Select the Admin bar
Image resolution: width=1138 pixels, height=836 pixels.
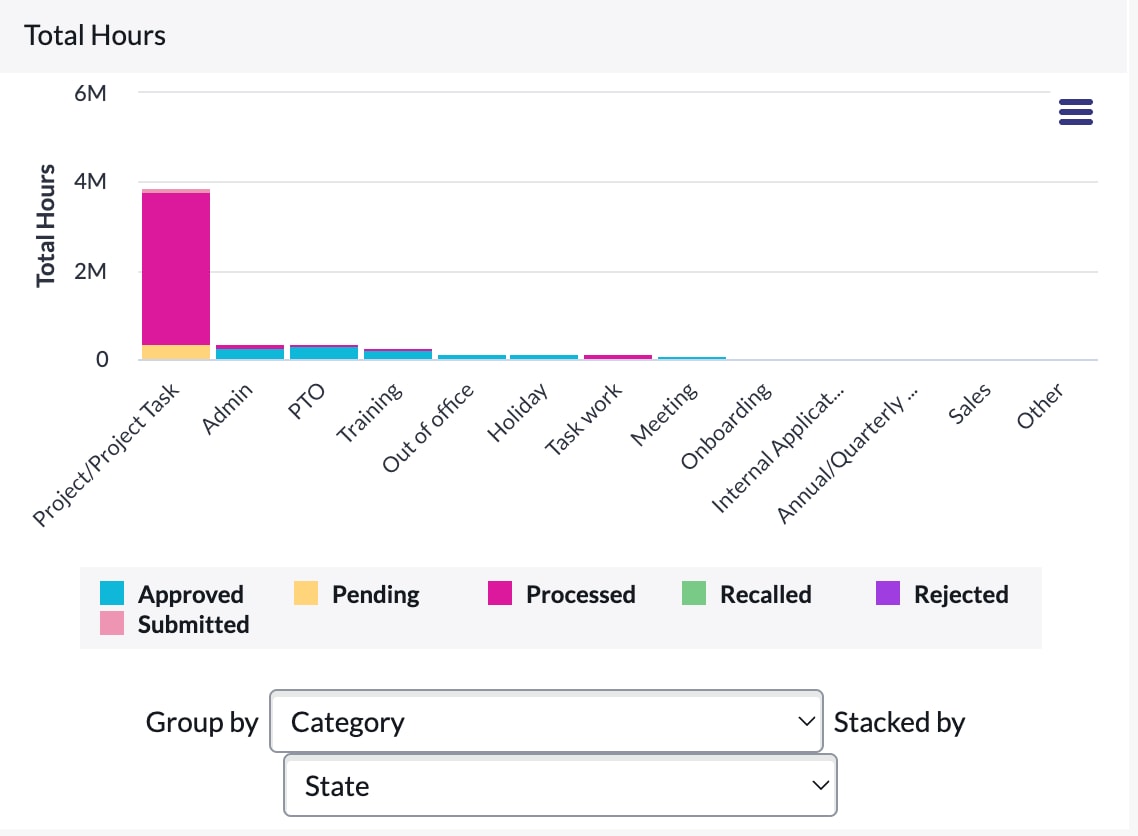250,350
